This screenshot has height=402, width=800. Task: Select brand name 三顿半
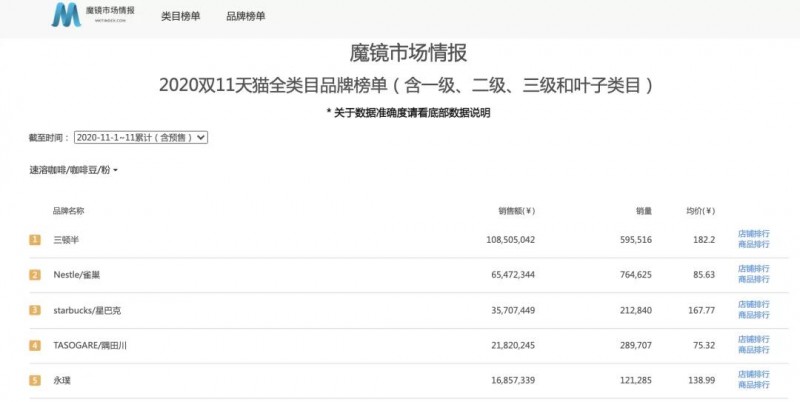[x=66, y=240]
